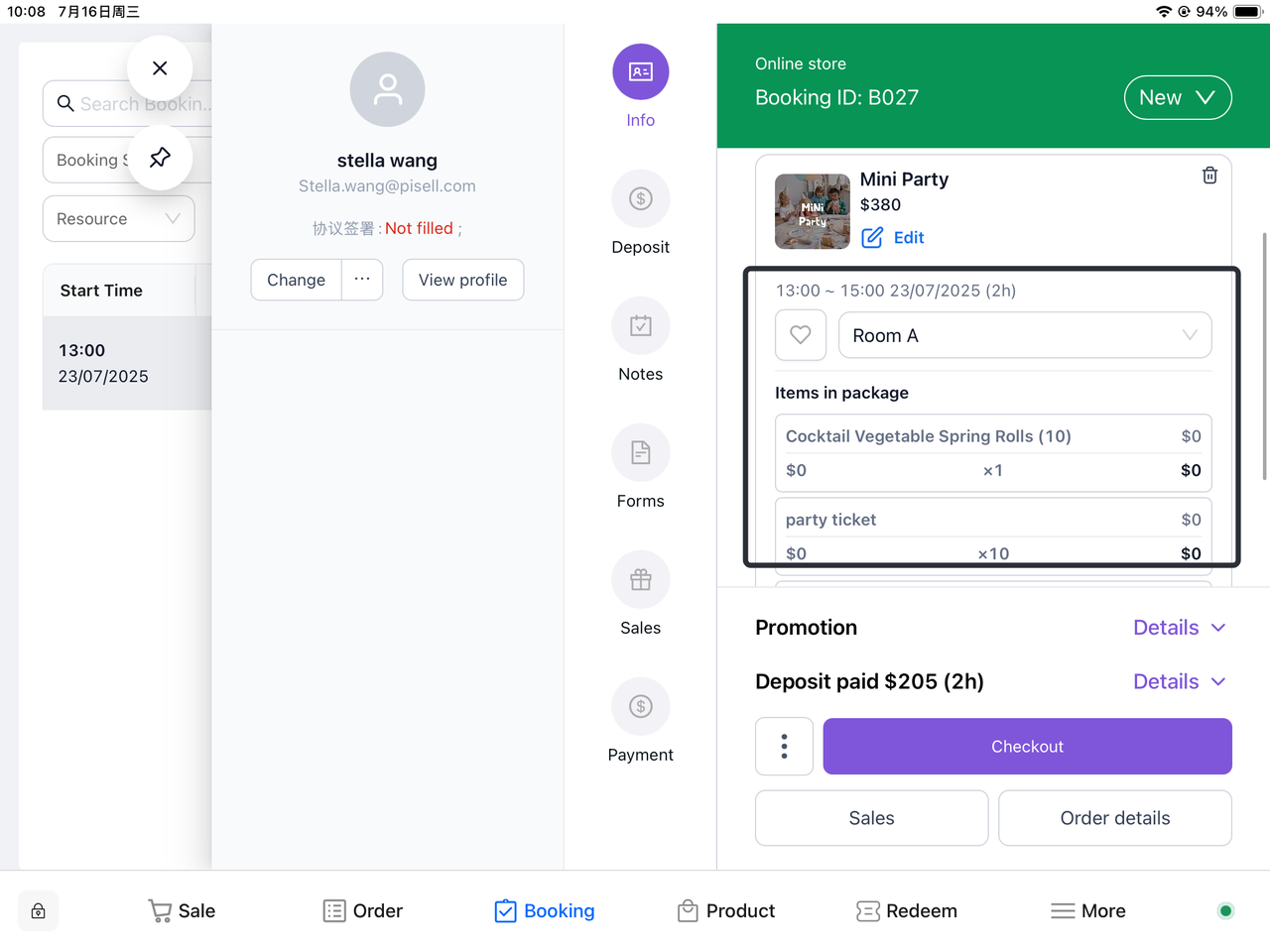Click the View profile button
1270x952 pixels.
point(462,281)
